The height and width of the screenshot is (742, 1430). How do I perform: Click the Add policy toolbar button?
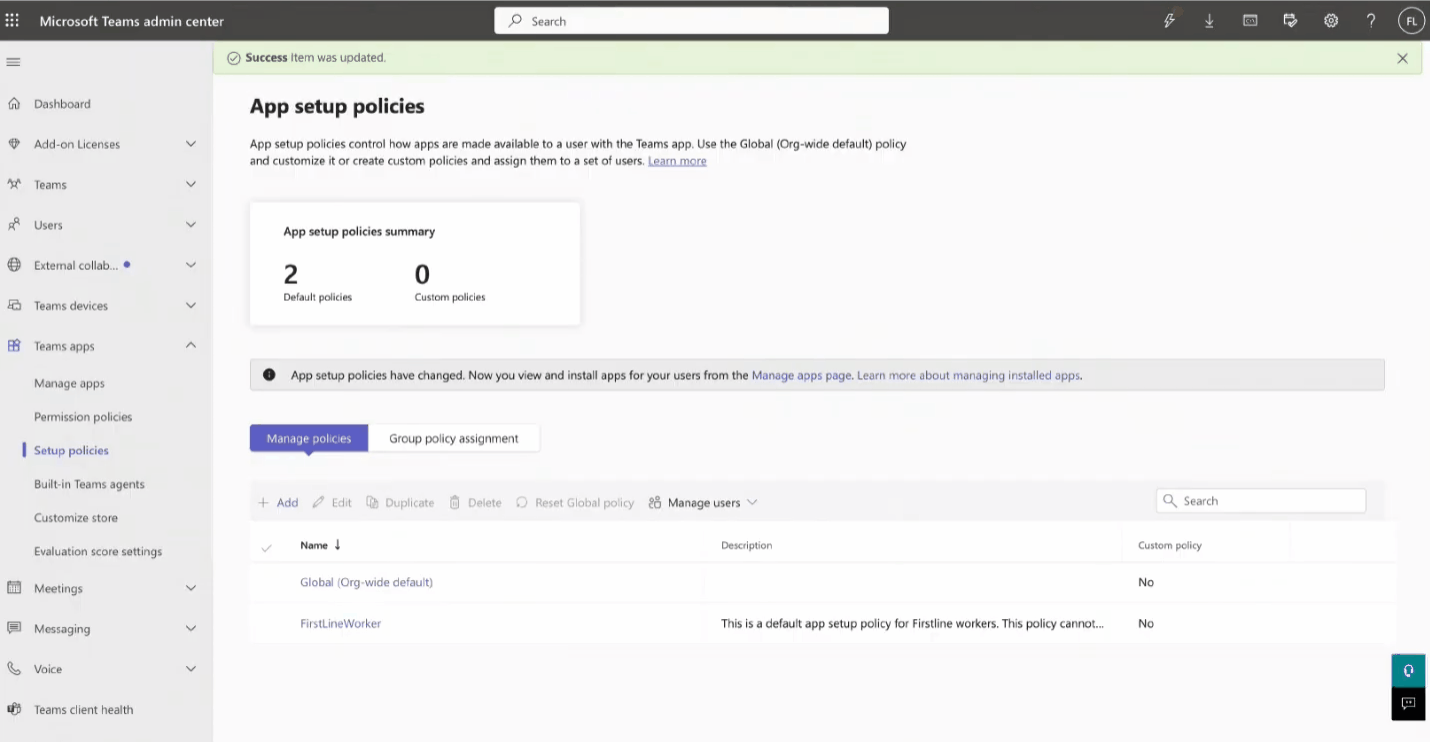tap(278, 503)
